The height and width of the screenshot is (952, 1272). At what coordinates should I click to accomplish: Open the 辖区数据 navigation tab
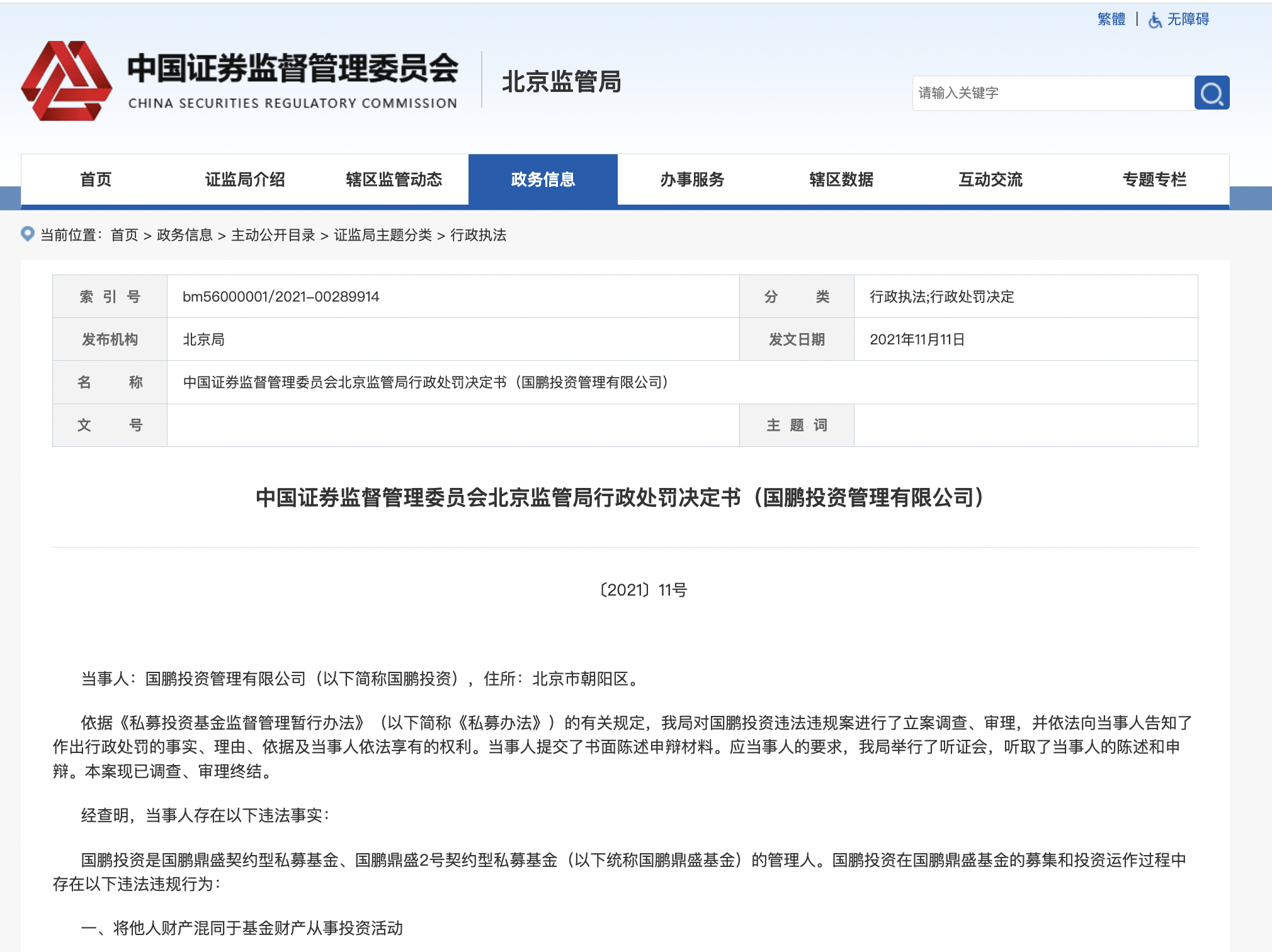tap(841, 179)
